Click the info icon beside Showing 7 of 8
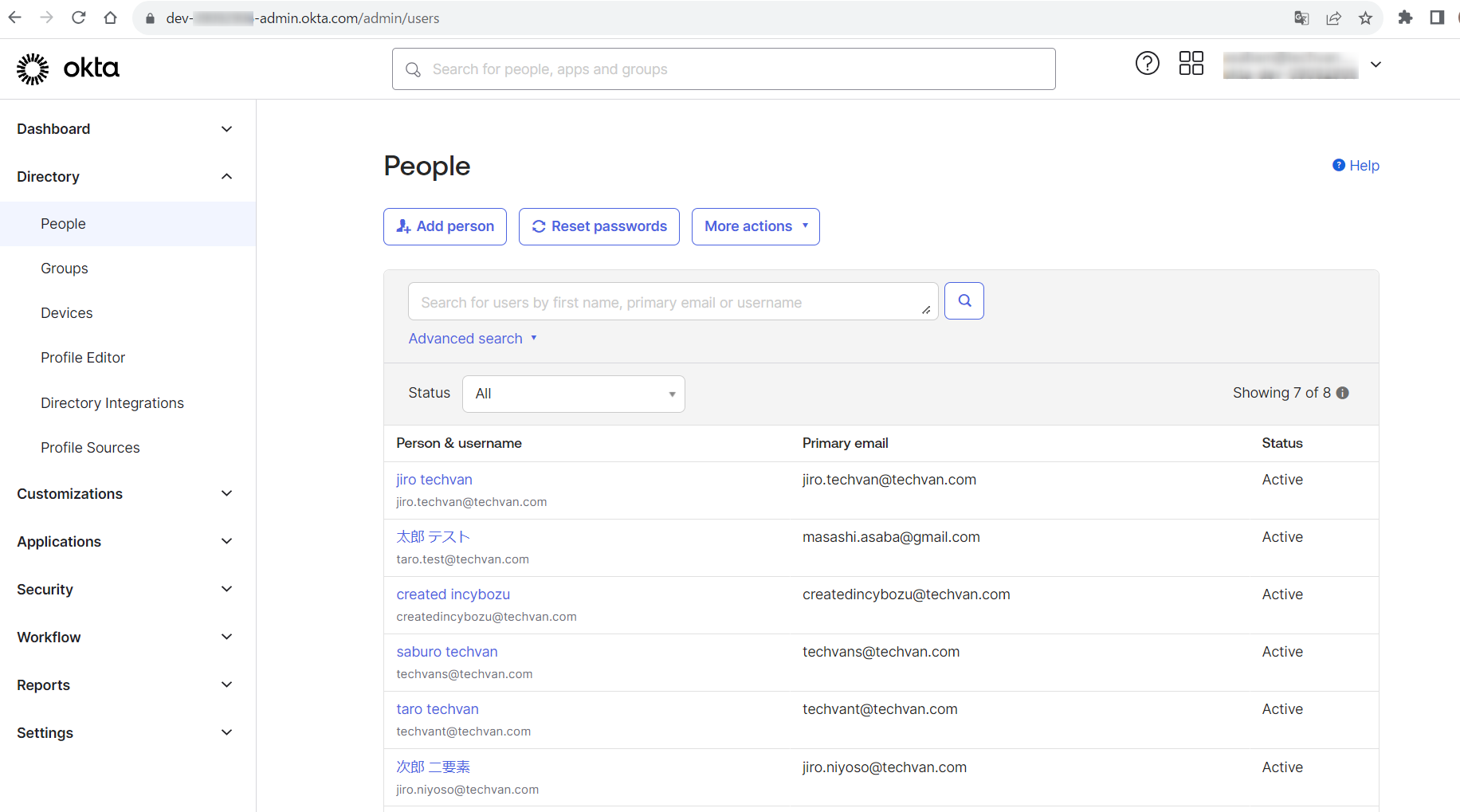The height and width of the screenshot is (812, 1460). 1343,393
